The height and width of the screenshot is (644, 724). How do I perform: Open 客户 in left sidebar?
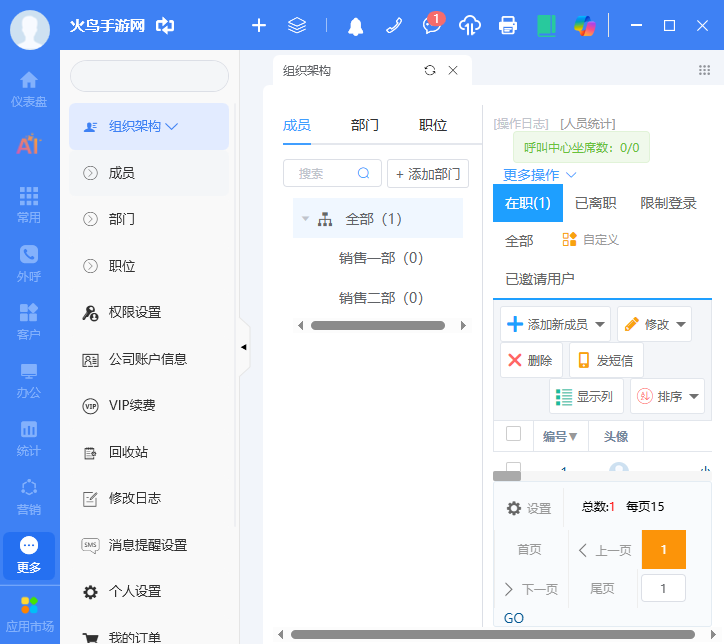click(x=29, y=322)
